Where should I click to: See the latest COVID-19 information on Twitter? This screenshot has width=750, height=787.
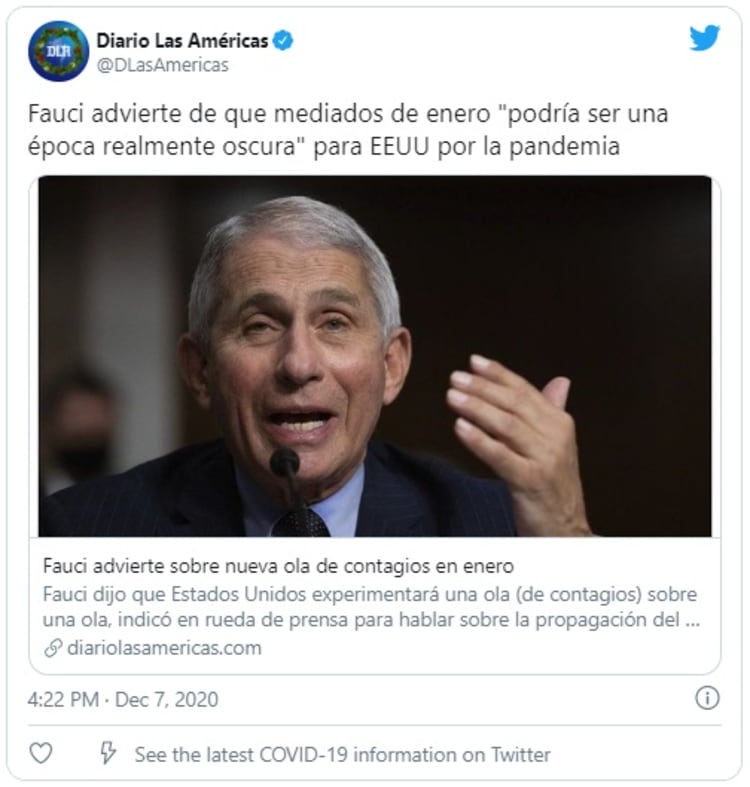(x=342, y=754)
